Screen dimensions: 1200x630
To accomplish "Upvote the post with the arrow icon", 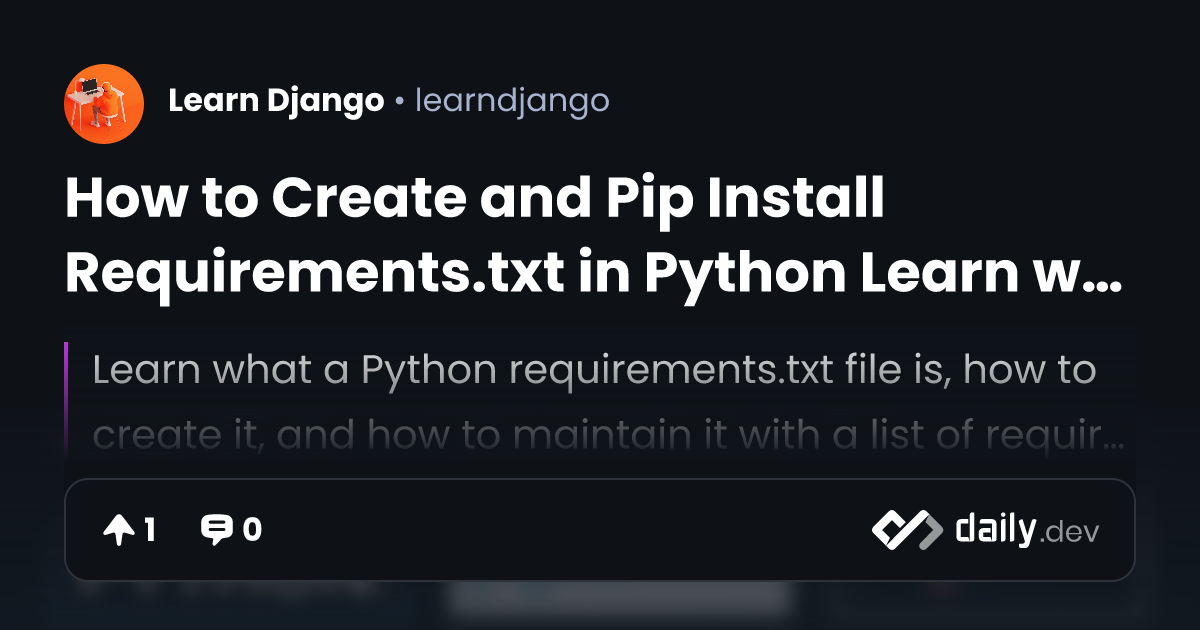I will tap(118, 530).
